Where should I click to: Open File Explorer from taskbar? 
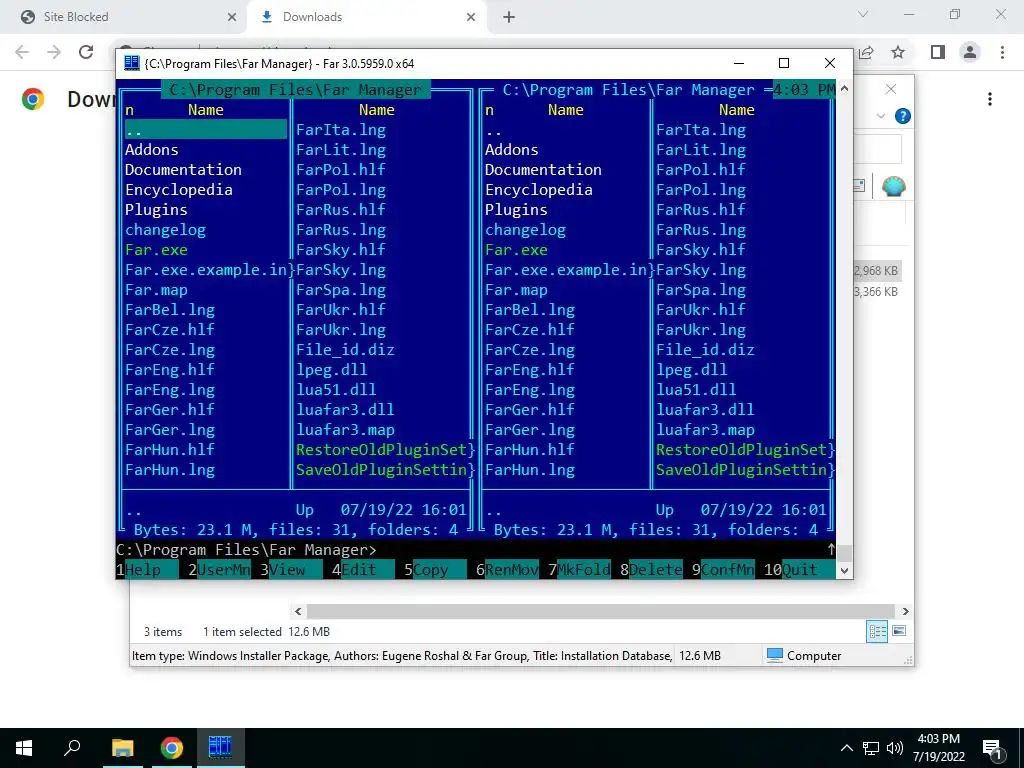pyautogui.click(x=122, y=748)
